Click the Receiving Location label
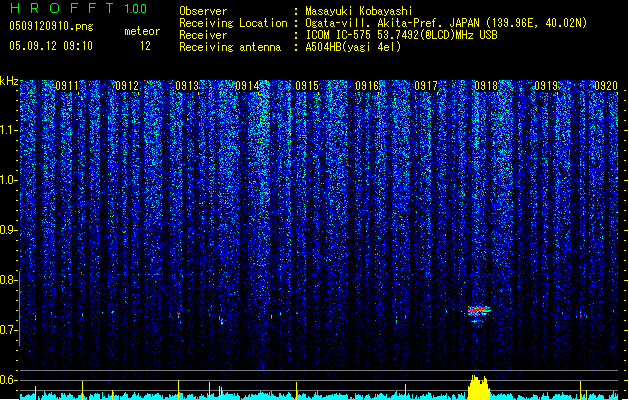This screenshot has height=400, width=629. (x=233, y=23)
